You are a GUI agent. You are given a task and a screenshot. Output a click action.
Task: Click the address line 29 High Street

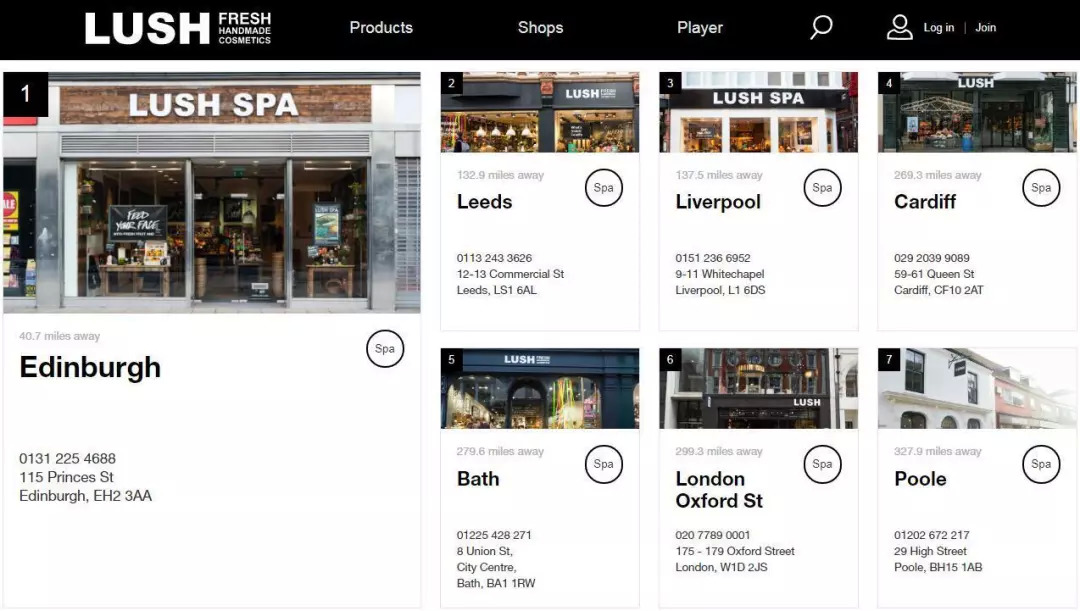point(931,551)
